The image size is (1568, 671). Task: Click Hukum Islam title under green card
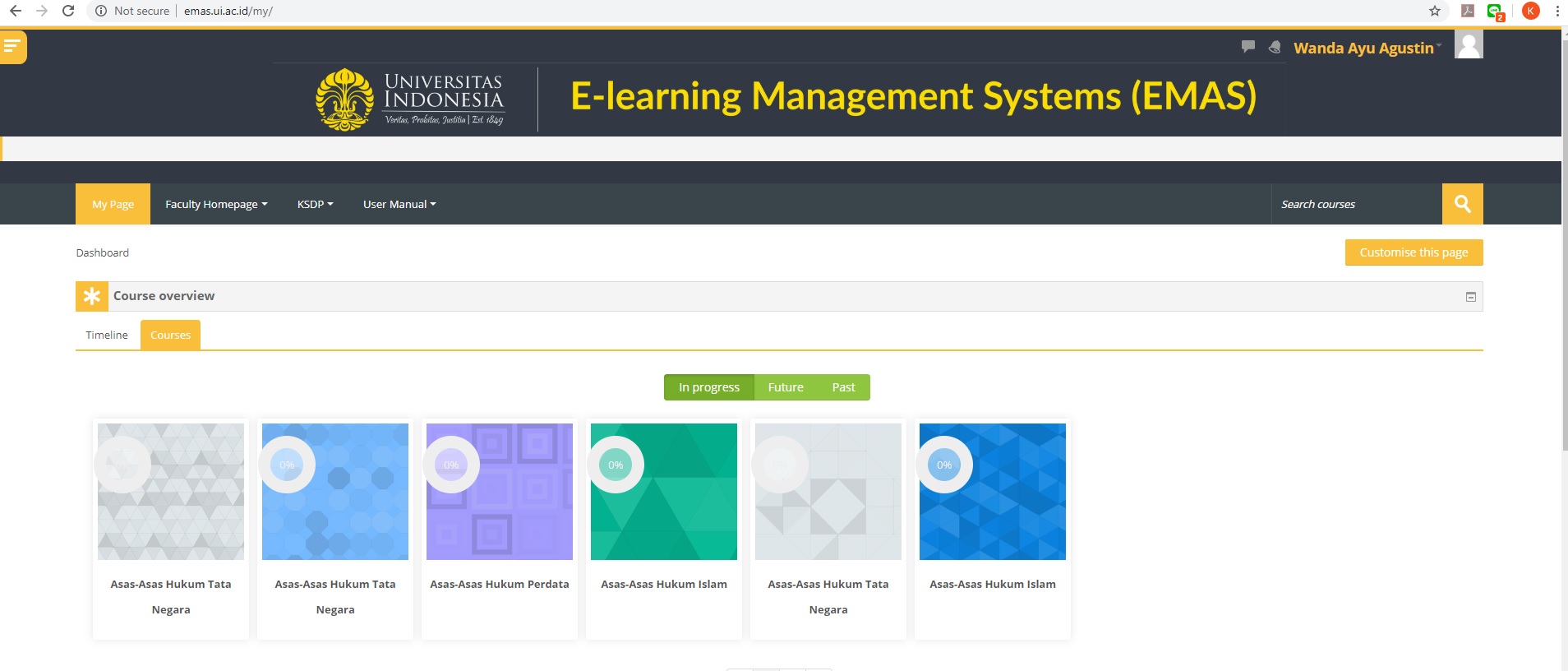[664, 584]
